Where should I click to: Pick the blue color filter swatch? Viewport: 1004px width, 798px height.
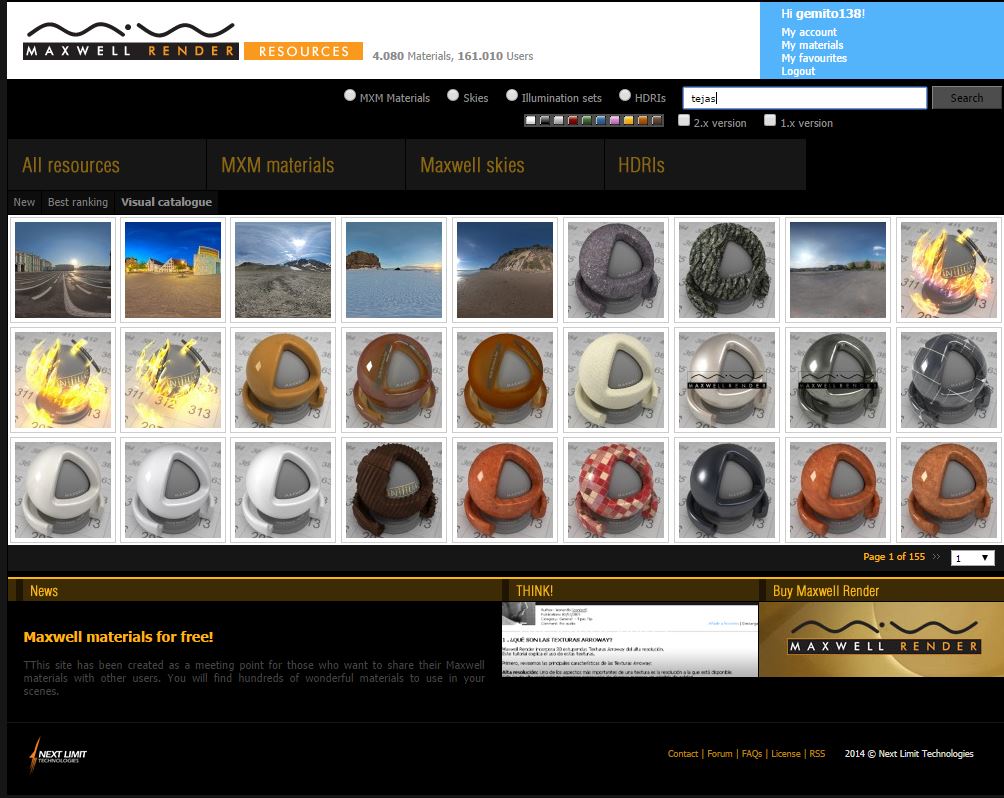tap(601, 121)
